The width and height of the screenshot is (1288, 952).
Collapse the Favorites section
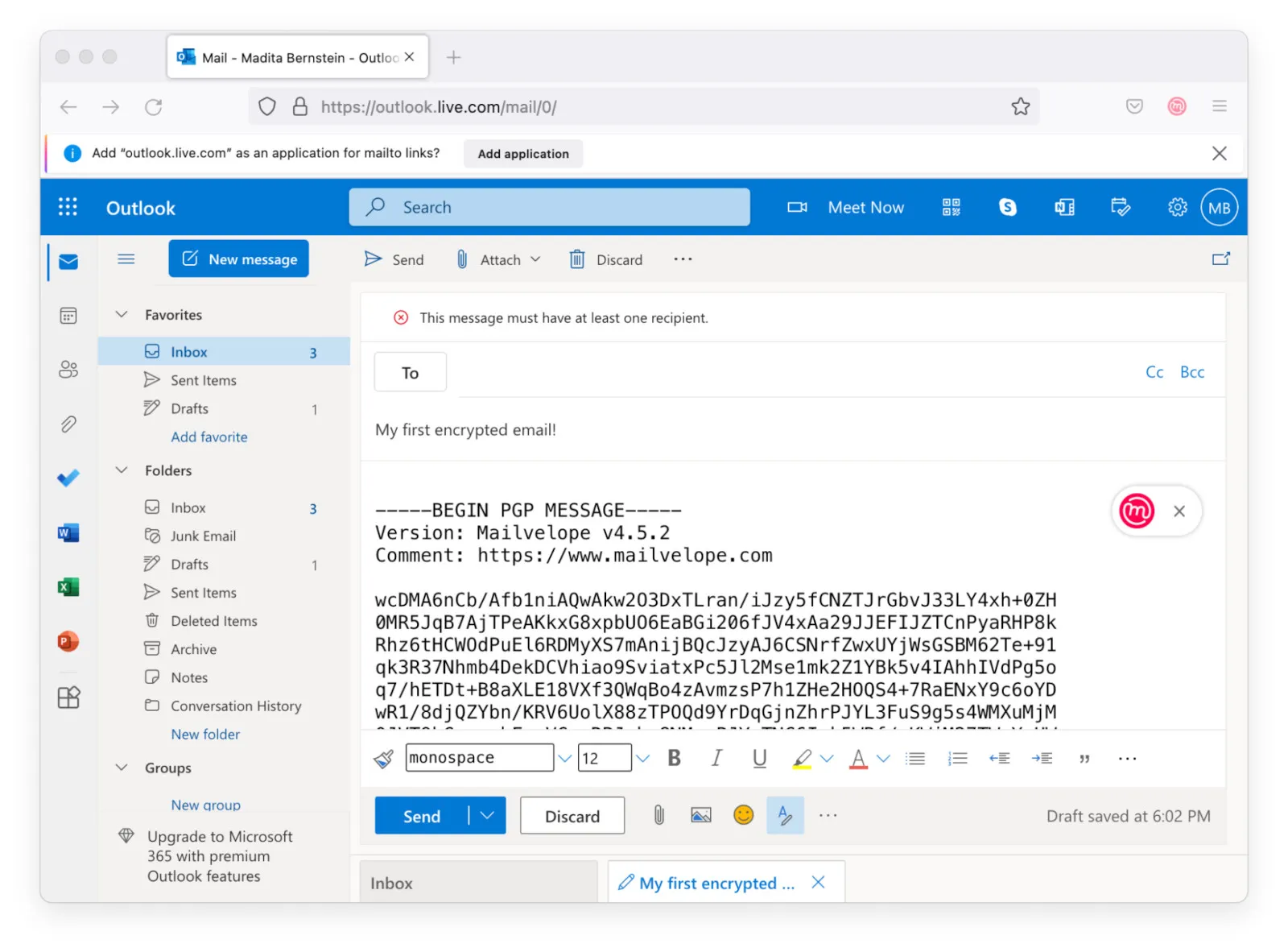pos(121,314)
